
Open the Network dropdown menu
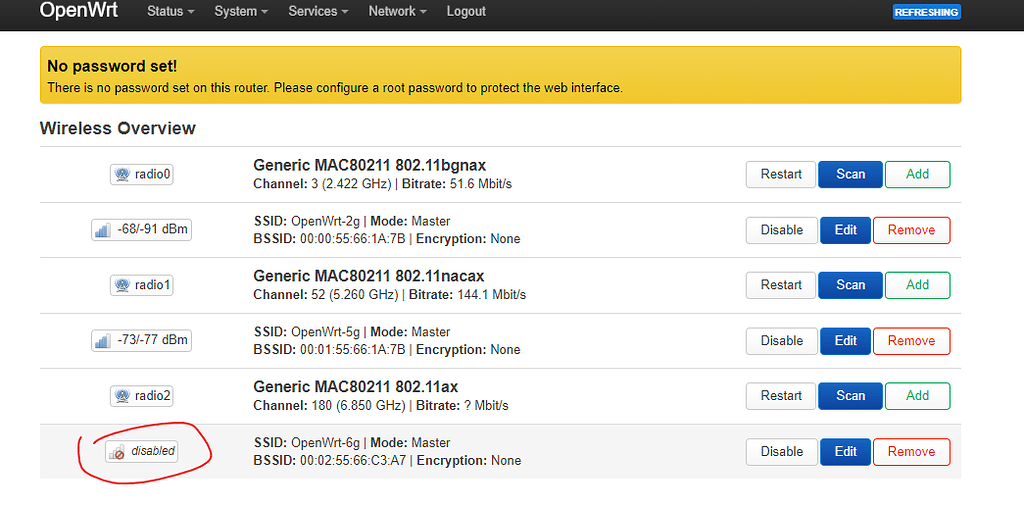click(397, 11)
